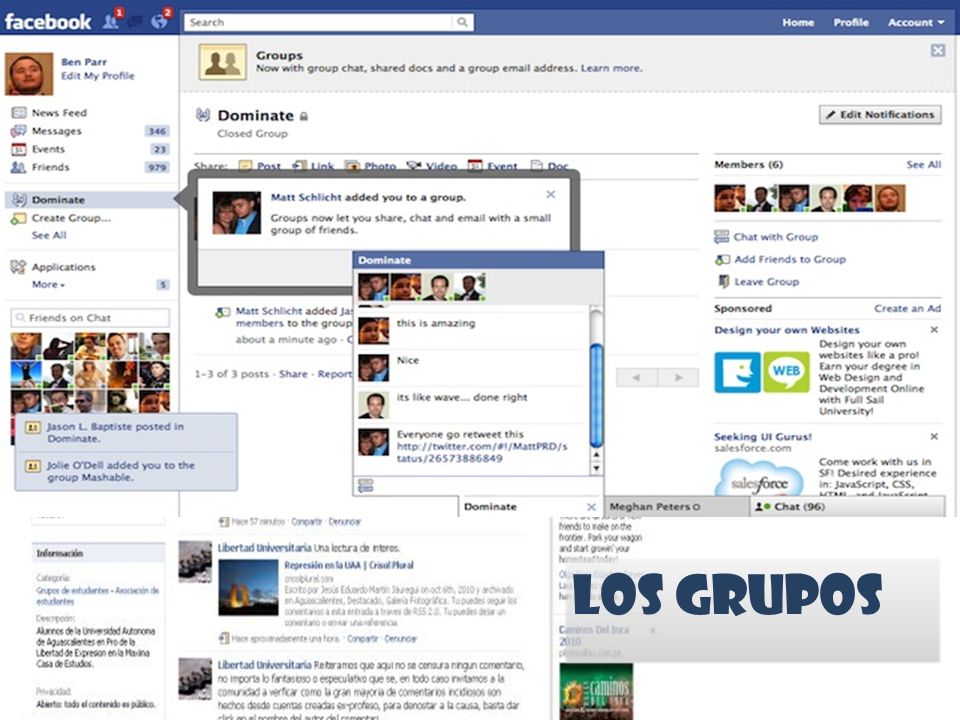960x720 pixels.
Task: Click the top bar Search field
Action: pos(320,22)
